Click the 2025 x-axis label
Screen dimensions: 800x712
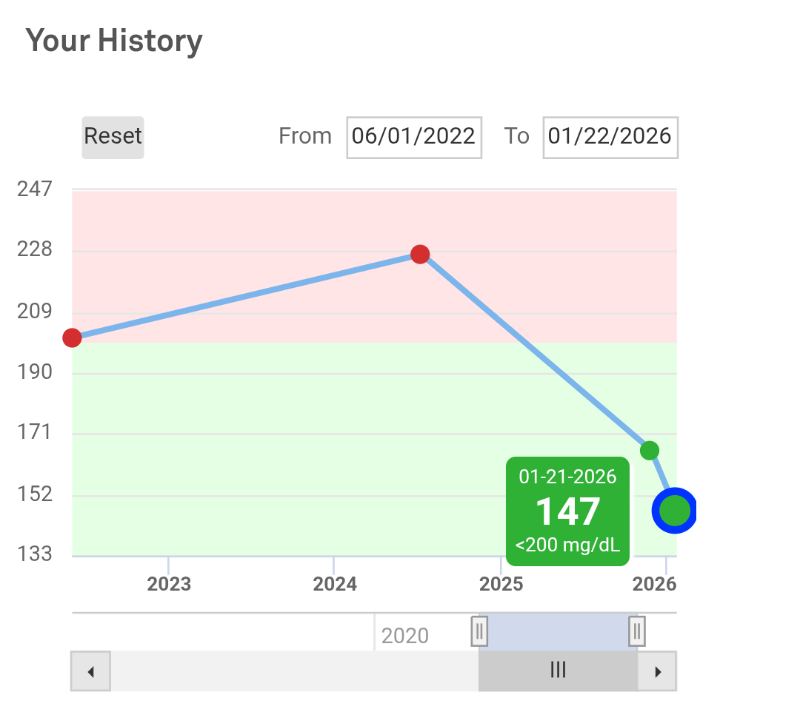click(500, 584)
